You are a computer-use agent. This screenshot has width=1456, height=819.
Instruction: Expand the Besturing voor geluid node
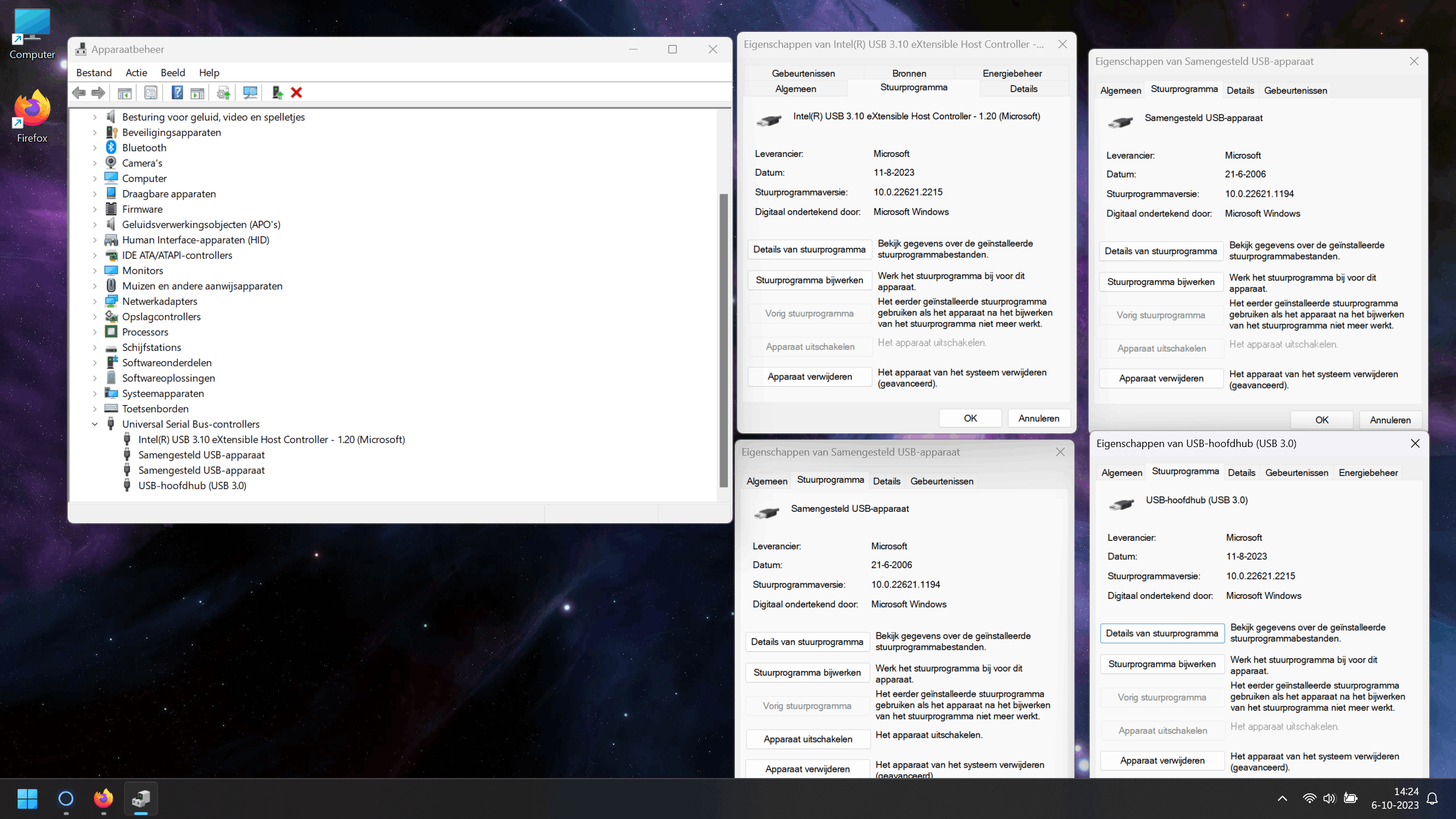94,117
